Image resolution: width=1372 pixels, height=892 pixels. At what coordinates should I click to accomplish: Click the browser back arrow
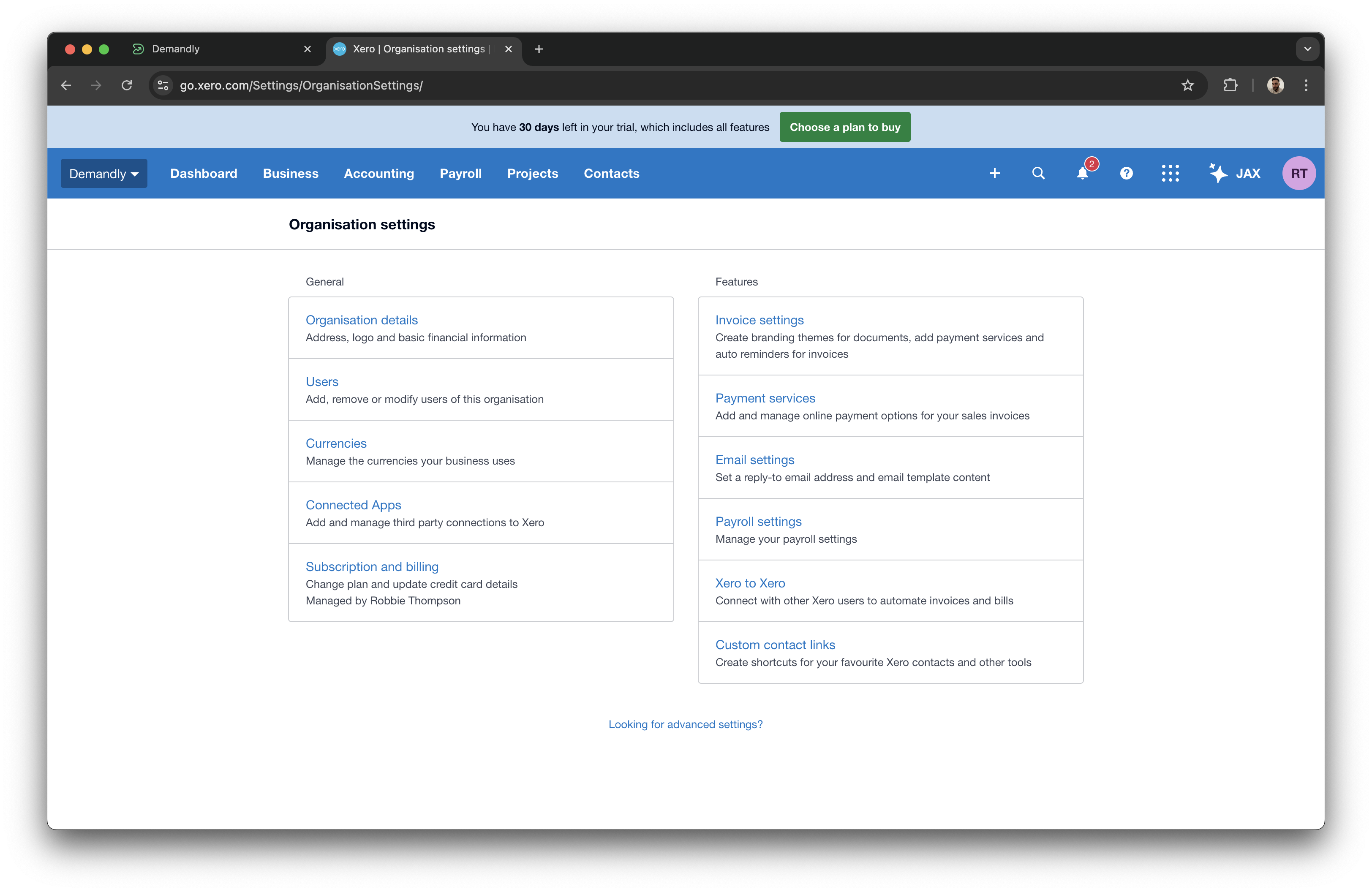pyautogui.click(x=66, y=85)
